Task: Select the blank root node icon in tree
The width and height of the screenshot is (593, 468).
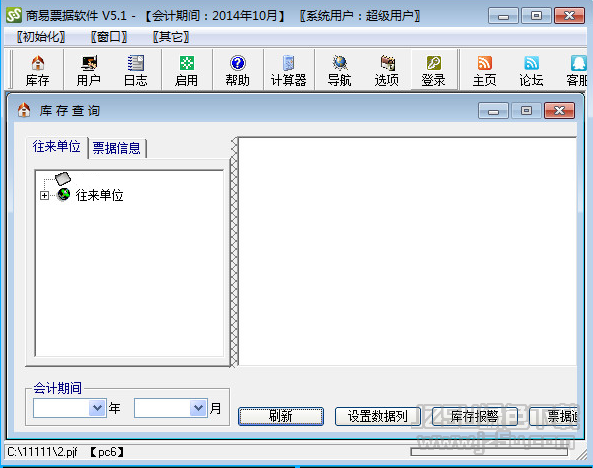Action: pyautogui.click(x=63, y=178)
